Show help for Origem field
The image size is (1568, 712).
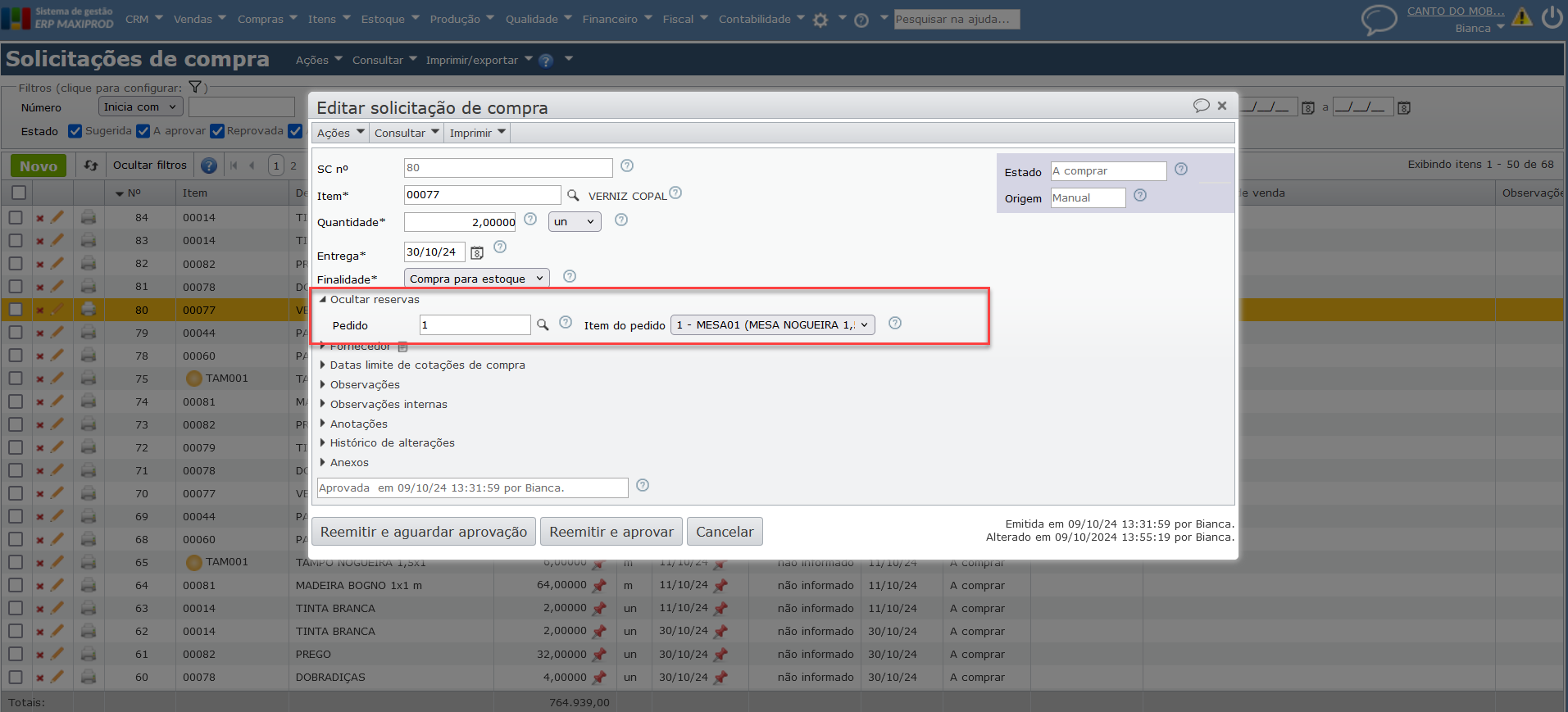click(1140, 195)
